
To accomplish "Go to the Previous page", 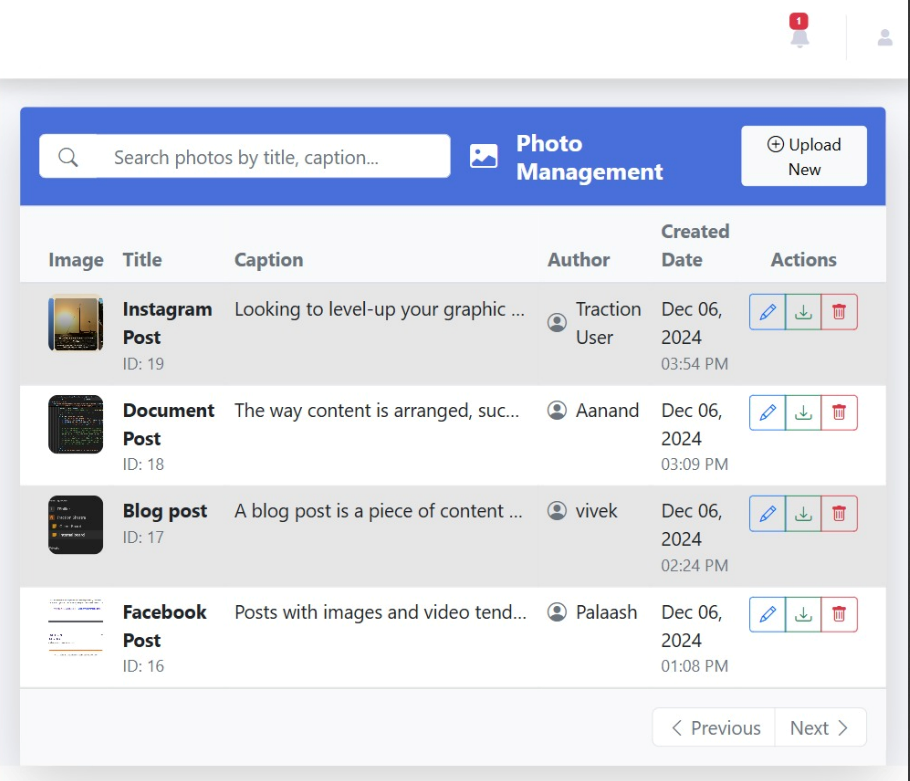I will (x=714, y=728).
